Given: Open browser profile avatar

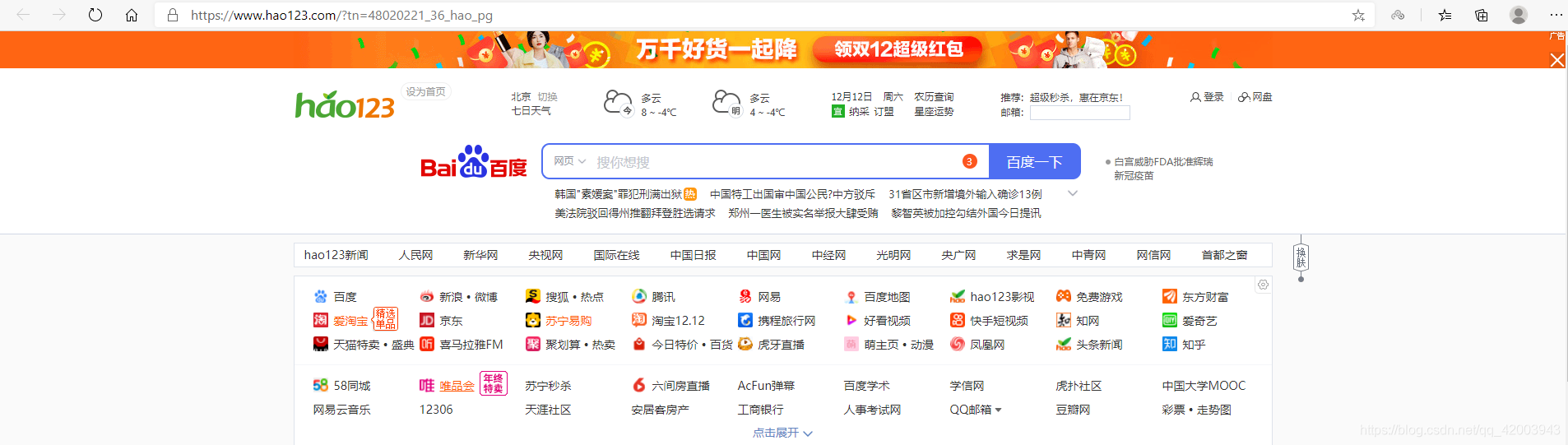Looking at the screenshot, I should click(x=1519, y=15).
